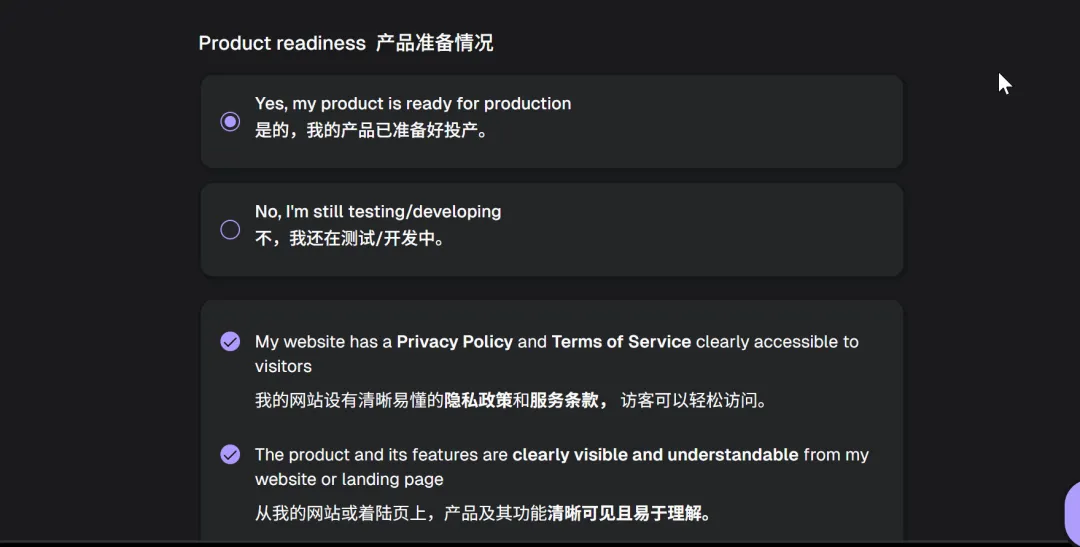Click the bold "Terms of Service" text

(621, 342)
